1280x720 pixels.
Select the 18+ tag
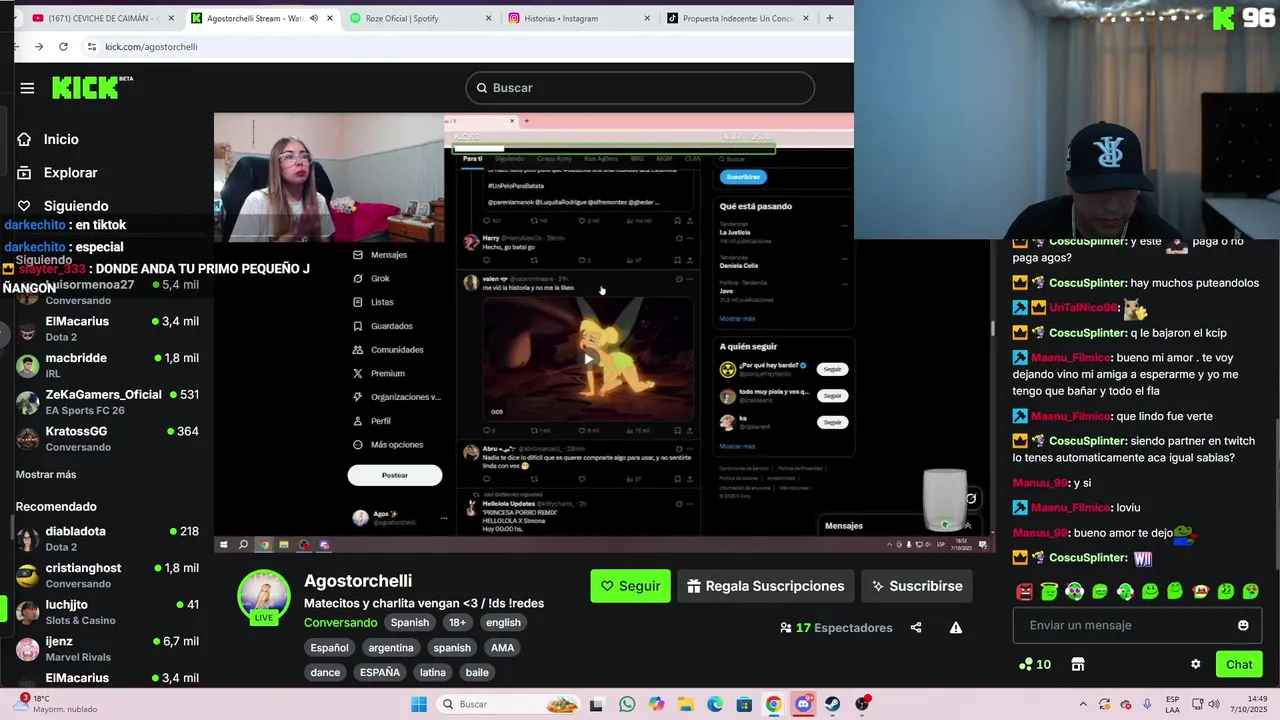[x=457, y=622]
